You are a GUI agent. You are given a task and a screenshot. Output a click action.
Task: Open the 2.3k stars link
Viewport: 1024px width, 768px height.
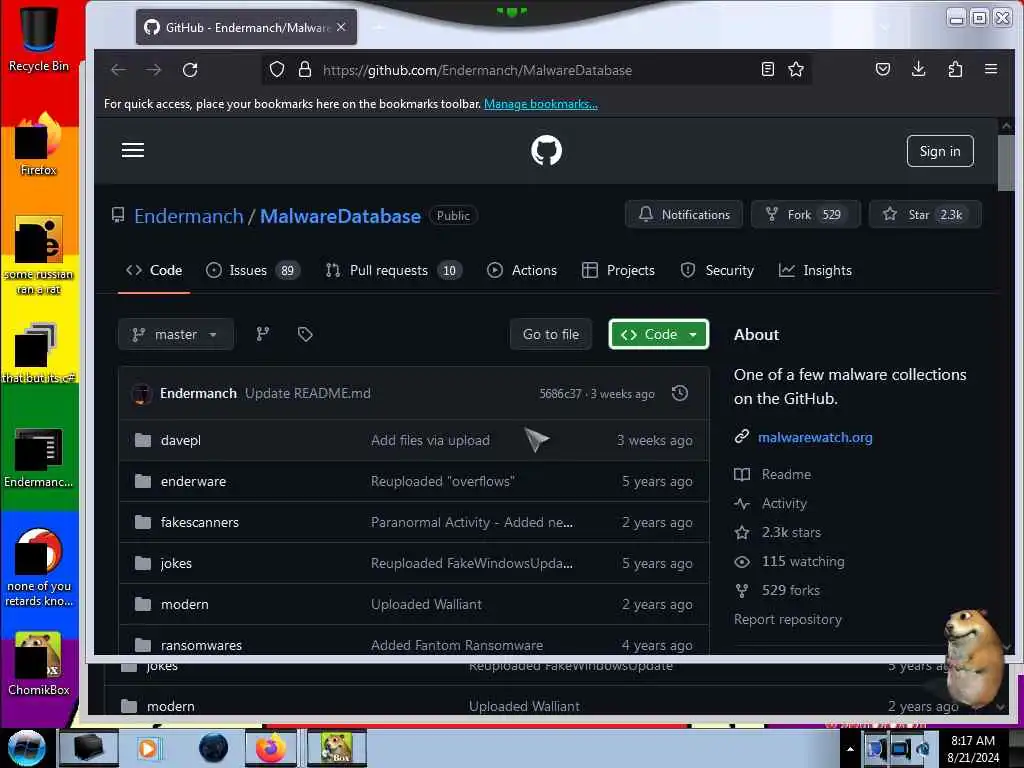point(791,532)
